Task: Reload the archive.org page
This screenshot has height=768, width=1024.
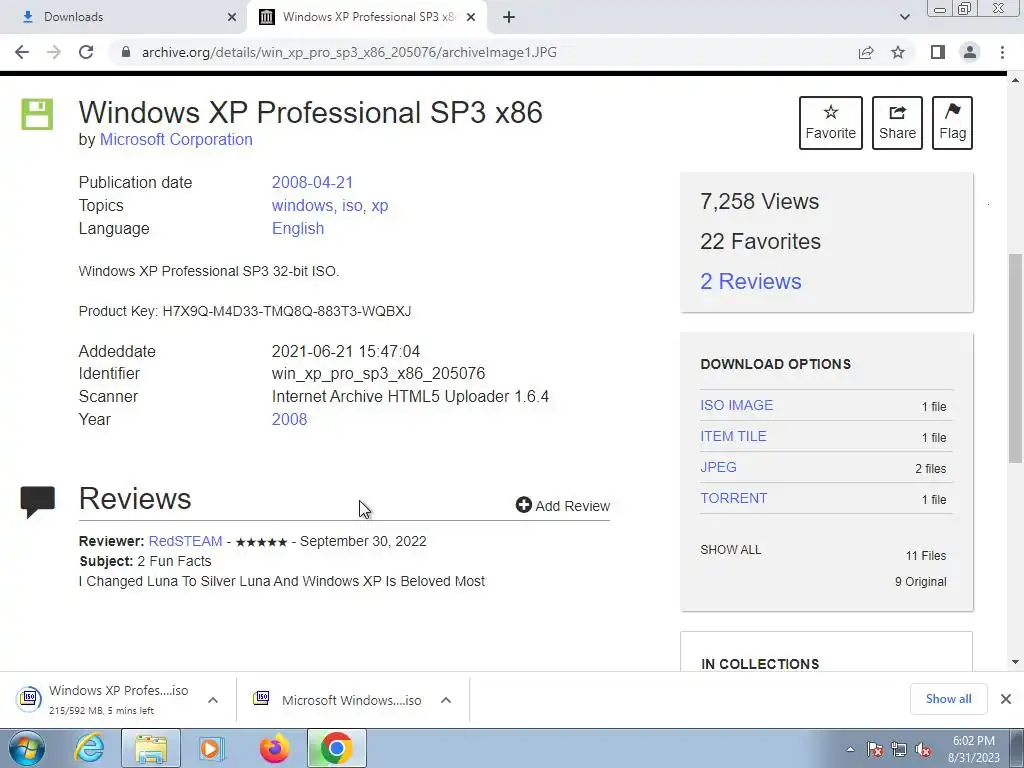Action: [86, 52]
